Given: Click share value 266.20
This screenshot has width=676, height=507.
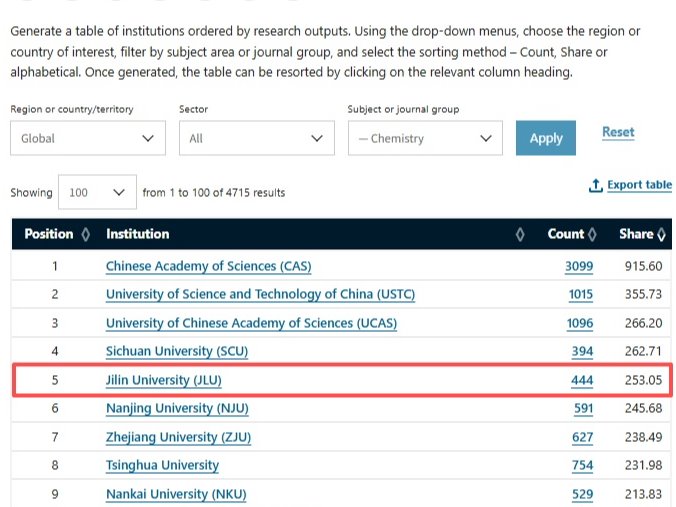Looking at the screenshot, I should click(643, 323).
